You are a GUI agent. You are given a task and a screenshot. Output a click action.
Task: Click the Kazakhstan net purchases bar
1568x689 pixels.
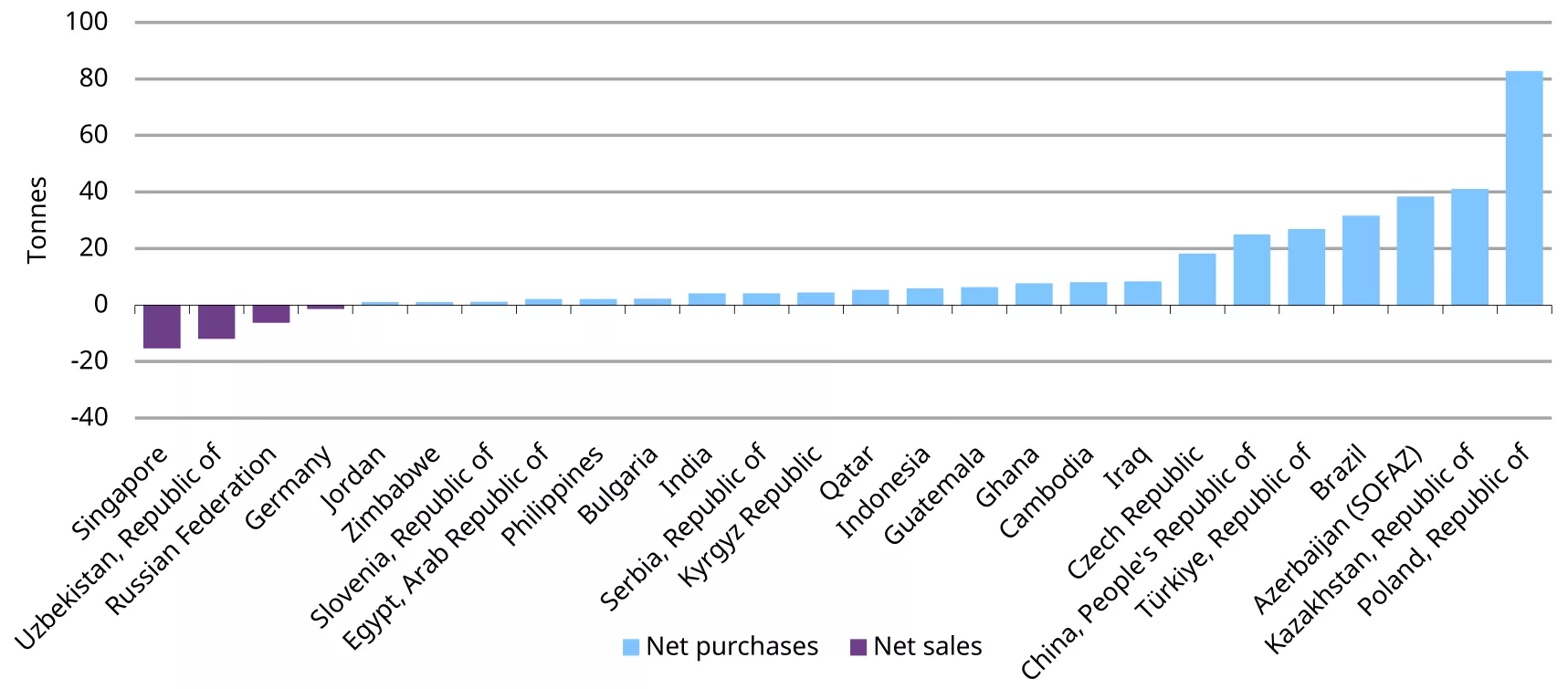coord(1469,246)
